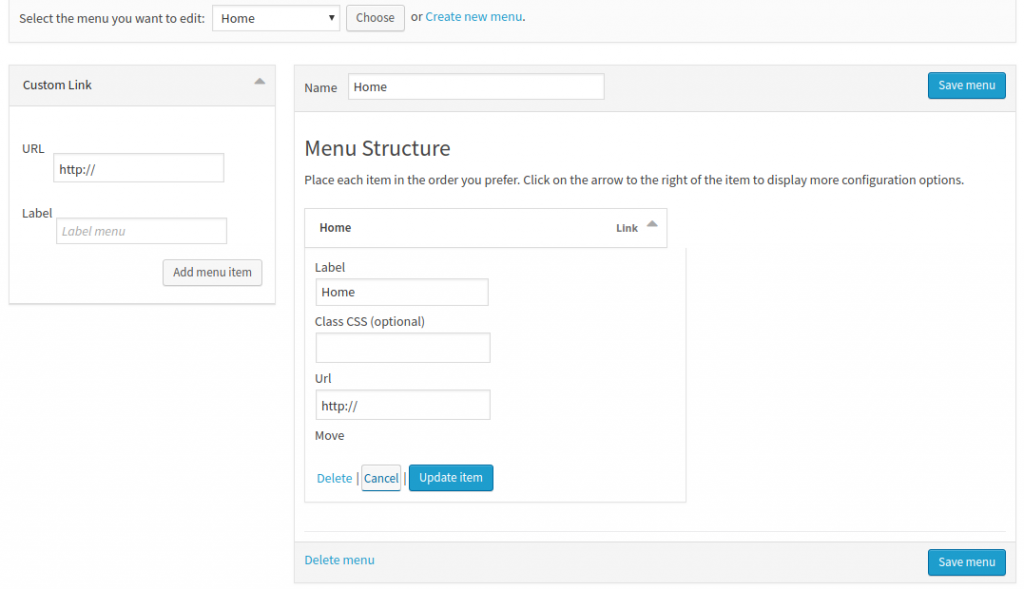Click the Label menu placeholder field
1024x589 pixels.
[x=141, y=231]
